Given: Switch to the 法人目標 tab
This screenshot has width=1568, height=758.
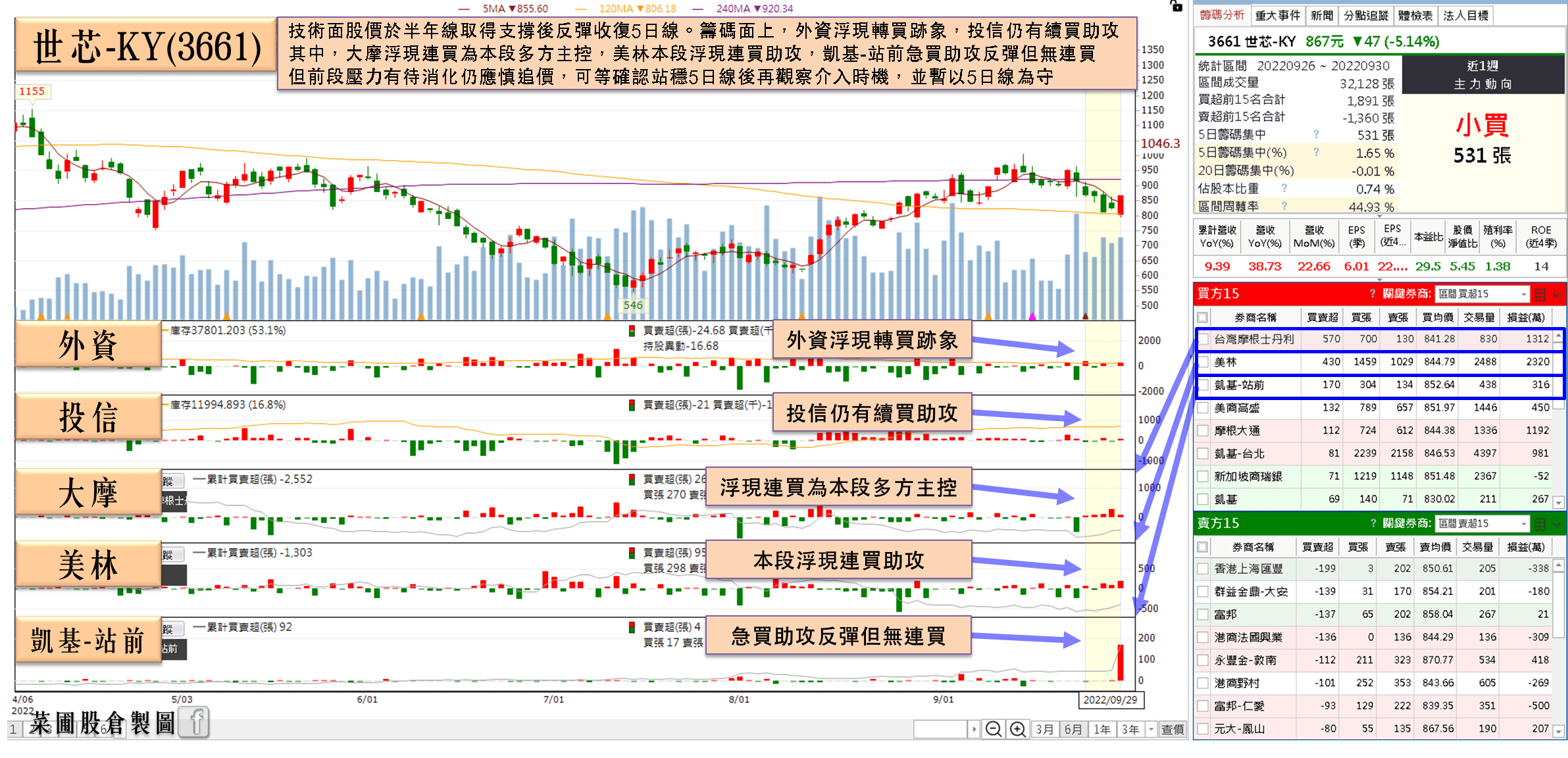Looking at the screenshot, I should 1465,15.
